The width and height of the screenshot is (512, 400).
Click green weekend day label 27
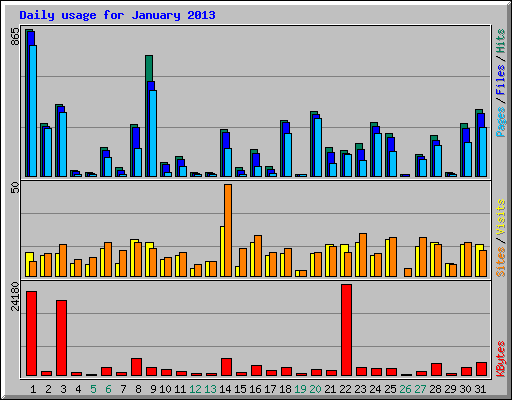420,389
